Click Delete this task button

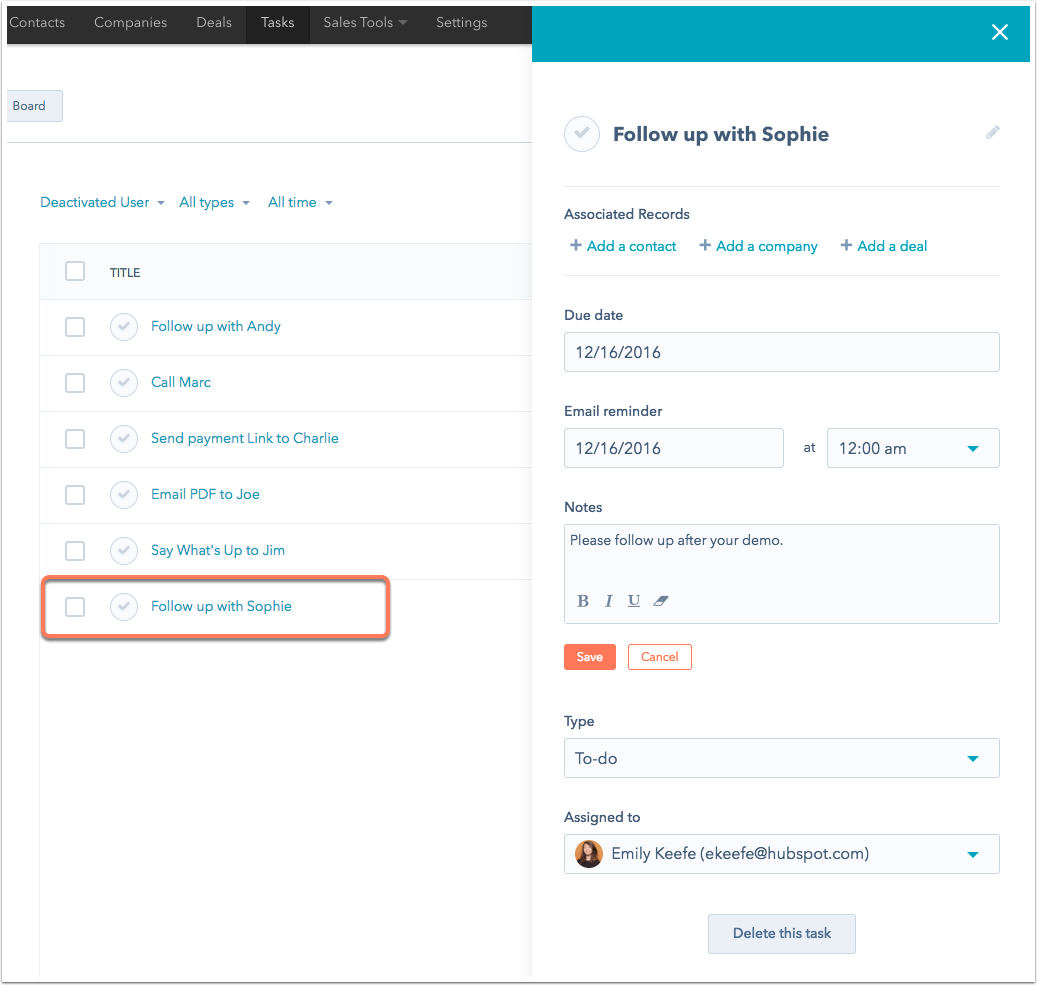click(781, 933)
